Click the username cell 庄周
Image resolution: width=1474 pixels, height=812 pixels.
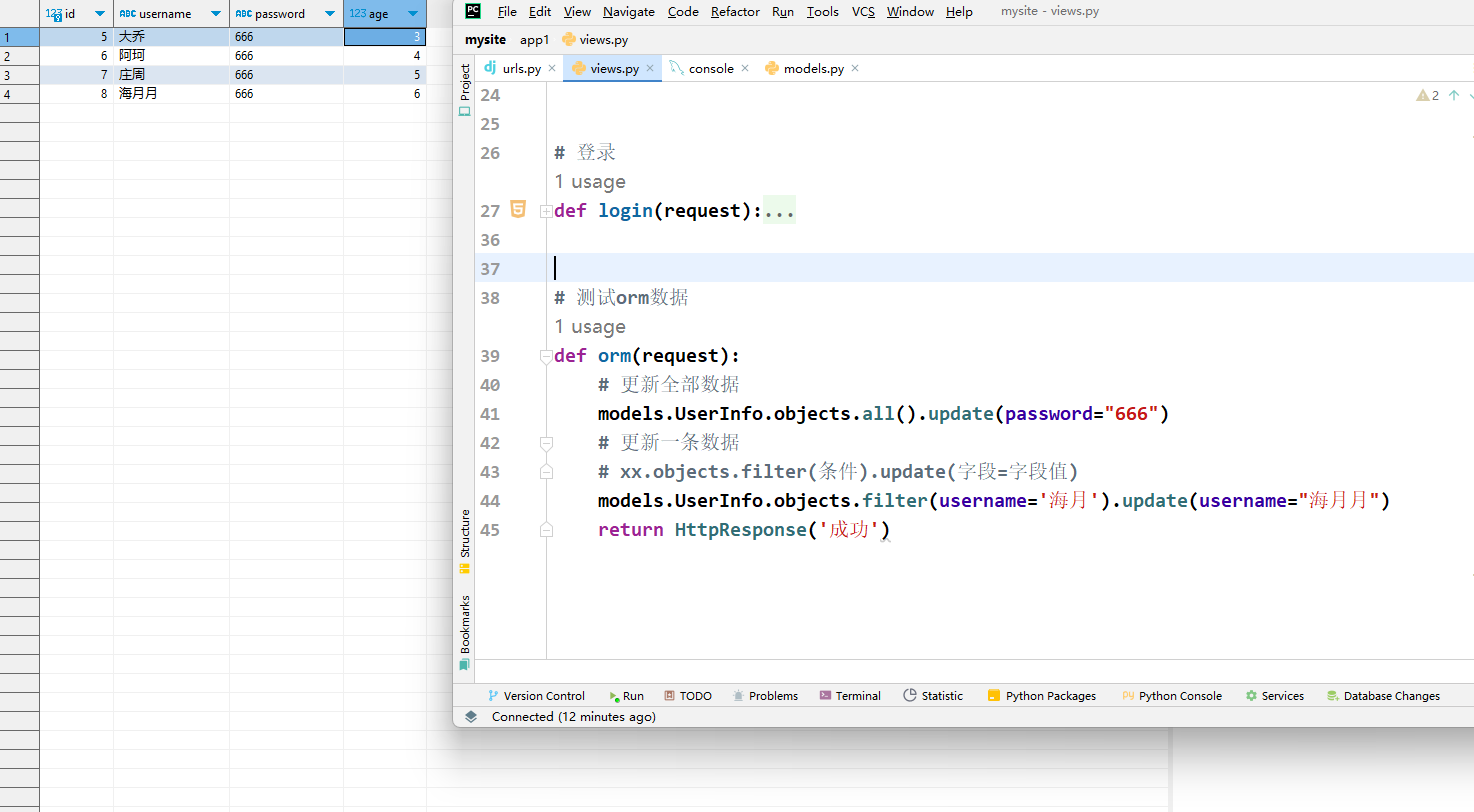click(x=171, y=75)
